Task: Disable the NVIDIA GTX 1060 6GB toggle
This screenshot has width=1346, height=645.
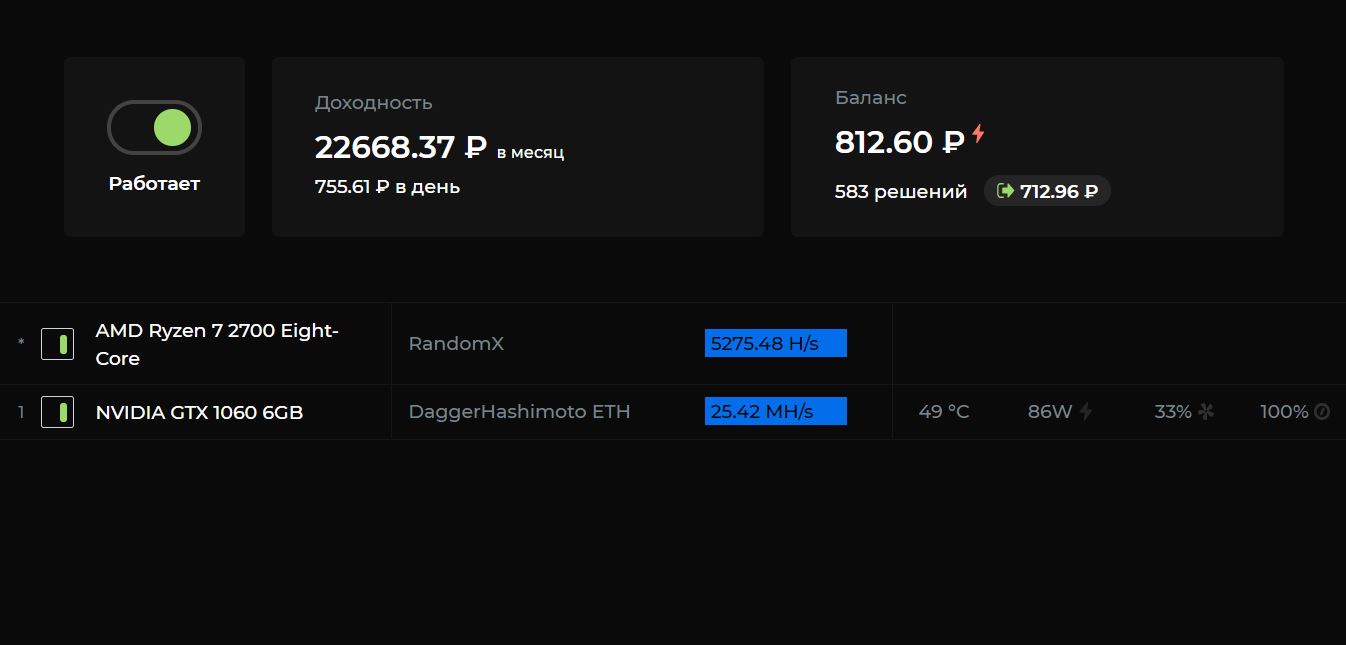Action: [x=57, y=412]
